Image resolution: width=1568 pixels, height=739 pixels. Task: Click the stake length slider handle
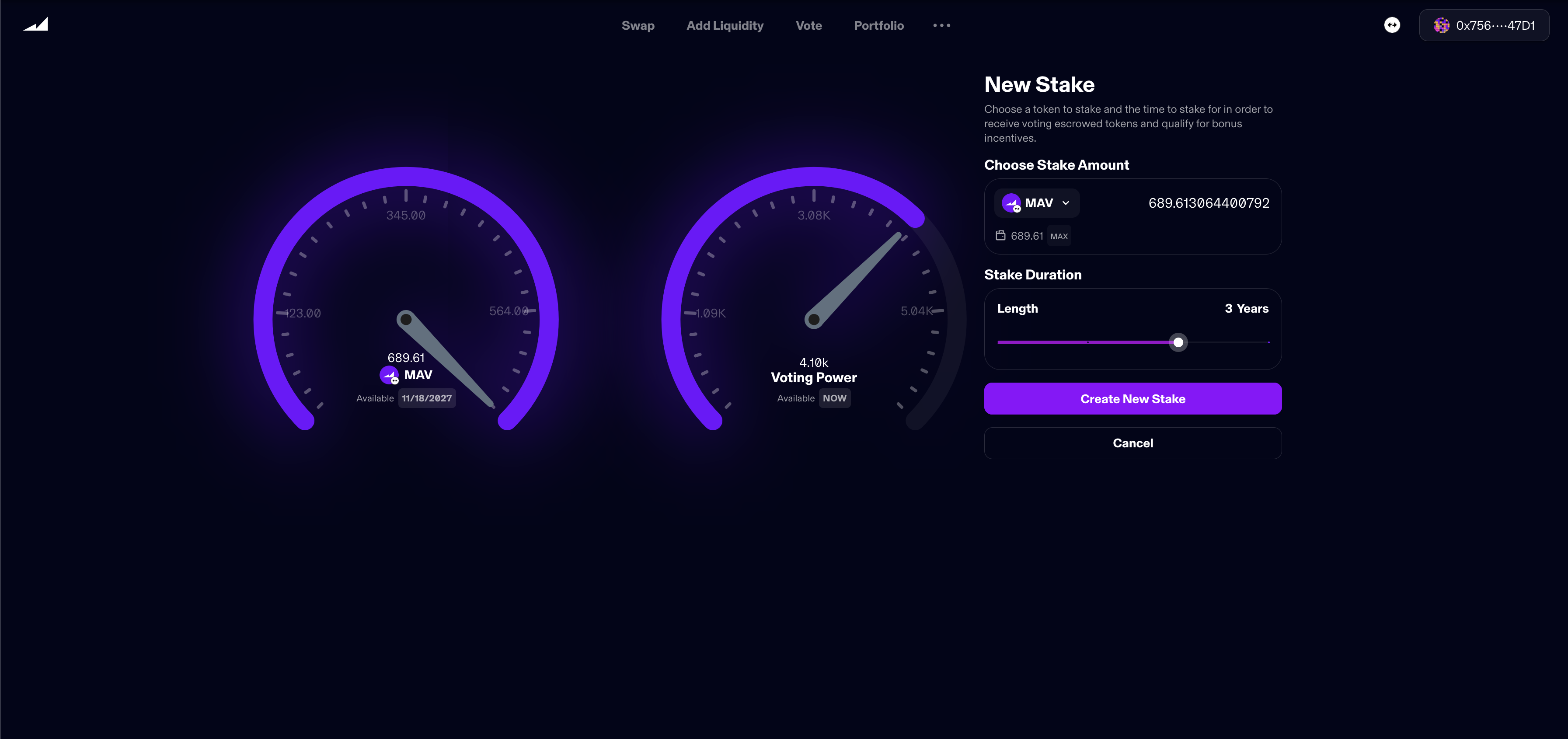click(x=1178, y=343)
